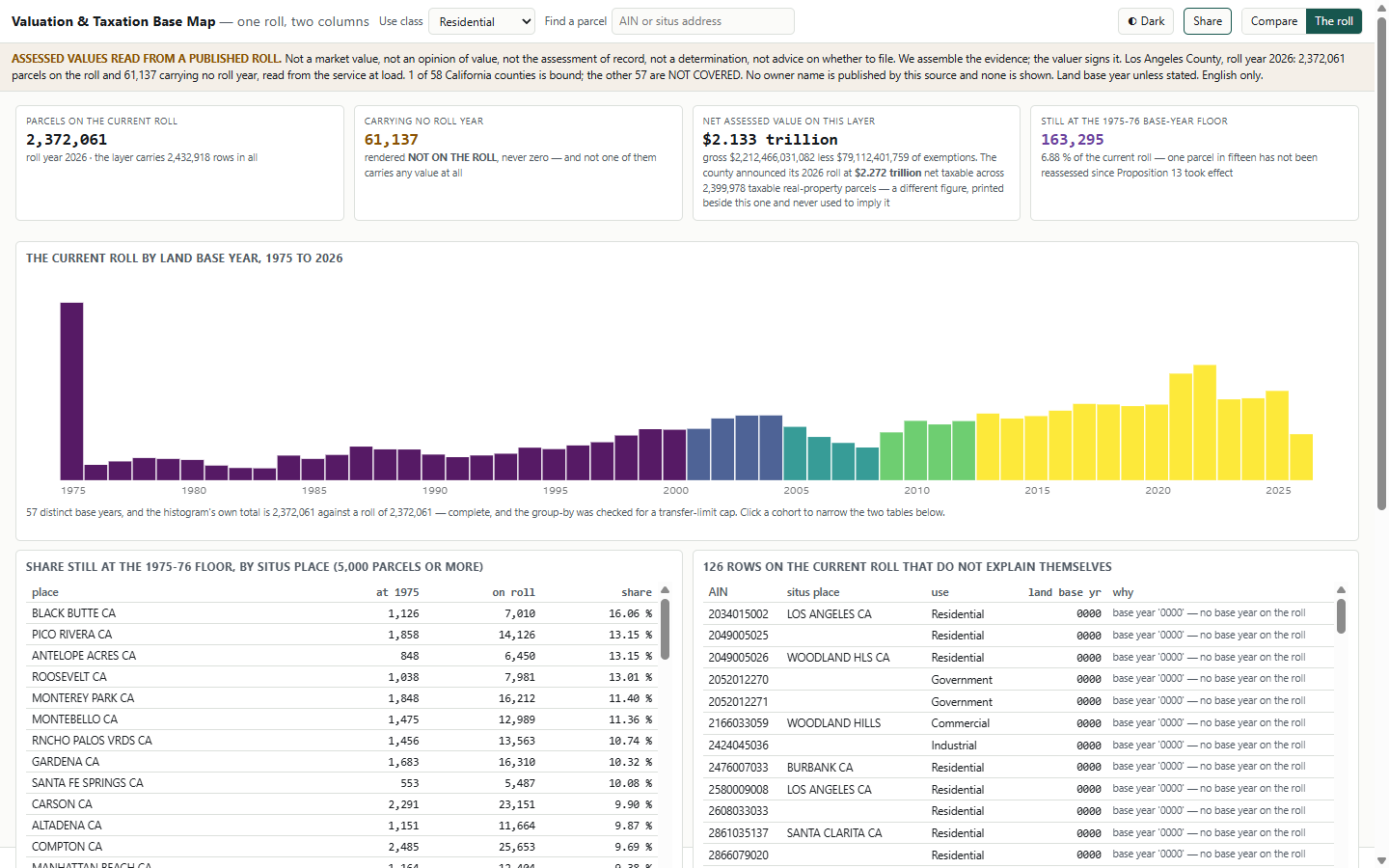
Task: Sort by the 'place' column header
Action: click(45, 592)
